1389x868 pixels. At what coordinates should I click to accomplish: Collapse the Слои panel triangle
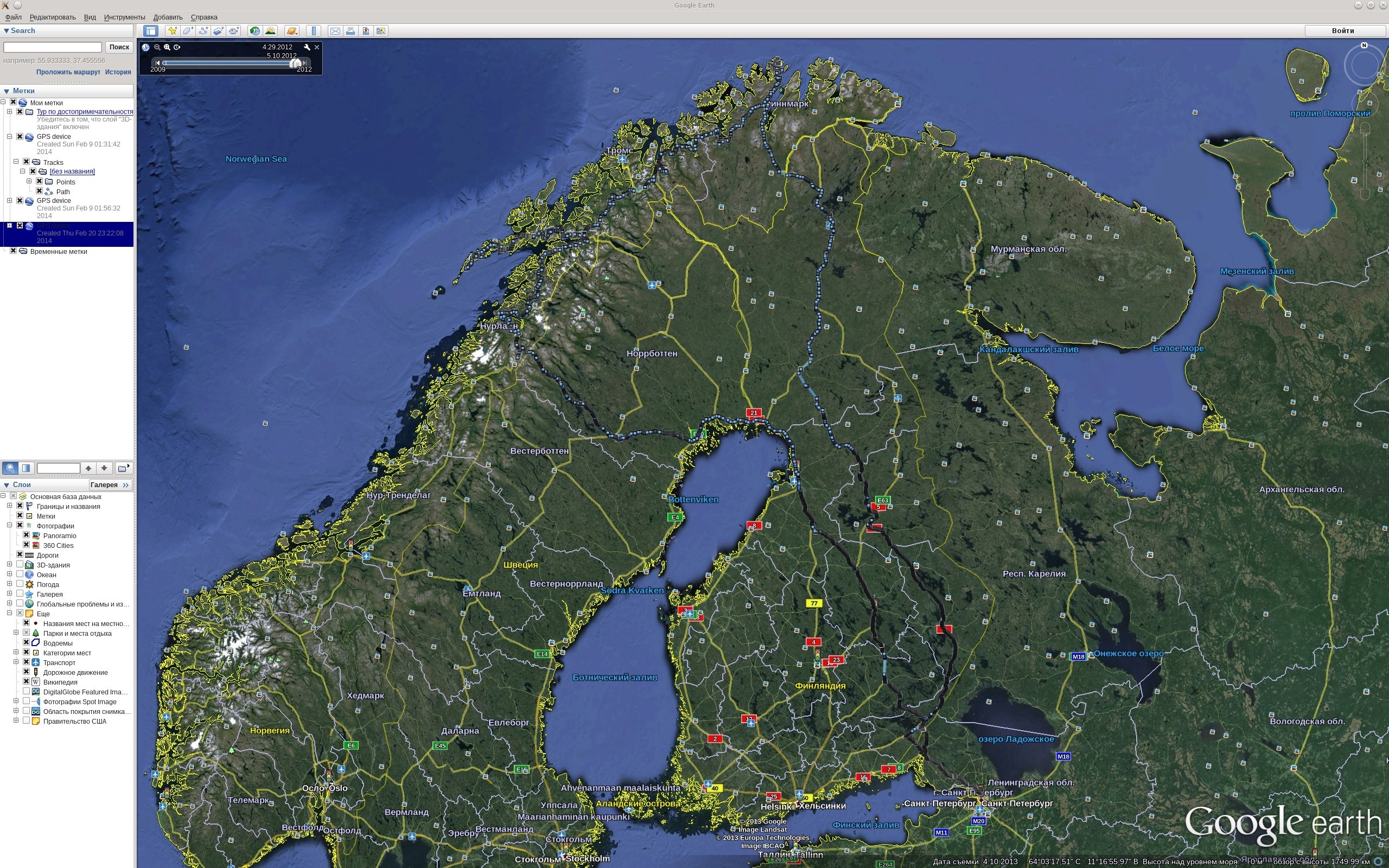[x=7, y=485]
